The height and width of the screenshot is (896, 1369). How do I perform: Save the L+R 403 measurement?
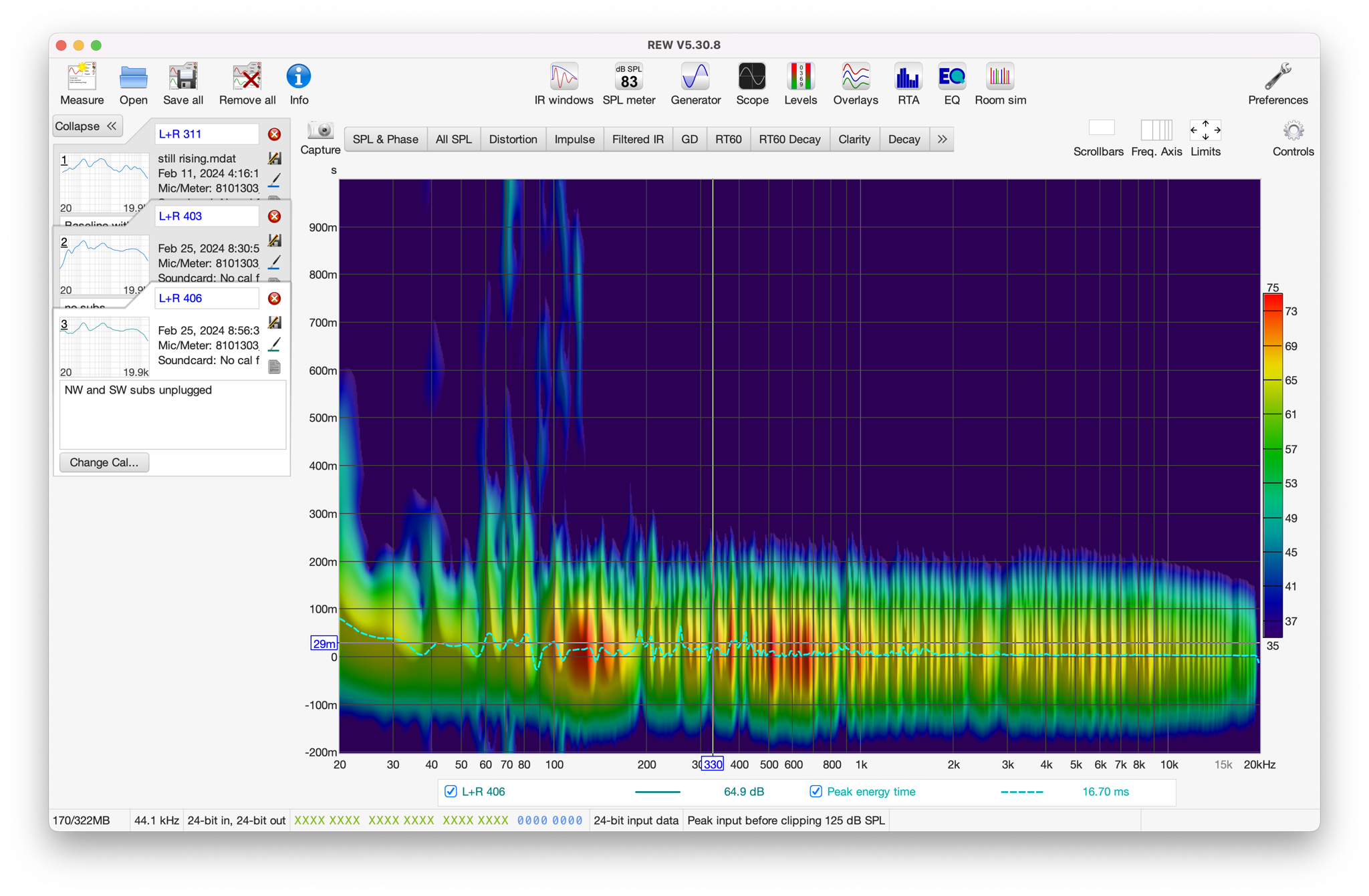pyautogui.click(x=274, y=241)
